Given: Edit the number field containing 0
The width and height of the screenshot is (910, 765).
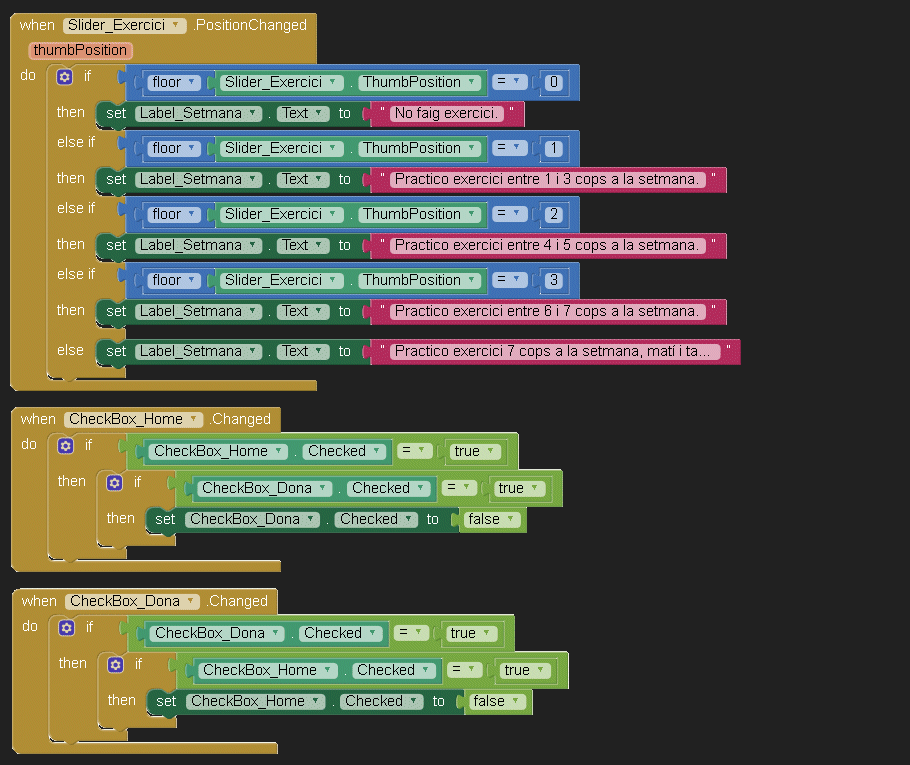Looking at the screenshot, I should tap(554, 83).
